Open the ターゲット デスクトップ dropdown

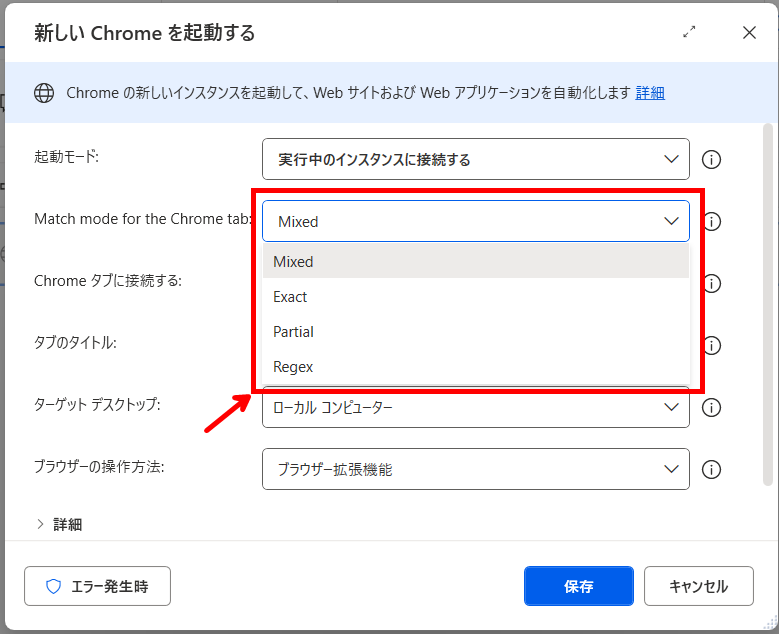pos(475,408)
